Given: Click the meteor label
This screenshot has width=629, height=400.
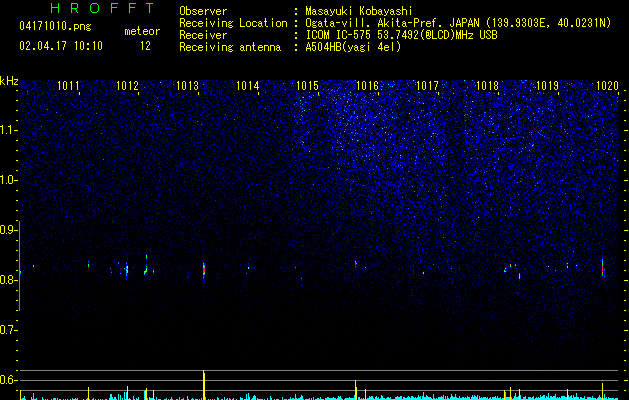Looking at the screenshot, I should point(142,31).
